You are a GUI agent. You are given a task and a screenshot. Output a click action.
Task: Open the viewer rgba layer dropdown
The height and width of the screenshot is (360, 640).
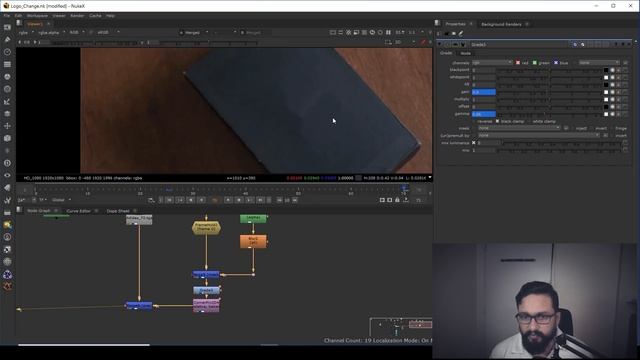point(26,32)
